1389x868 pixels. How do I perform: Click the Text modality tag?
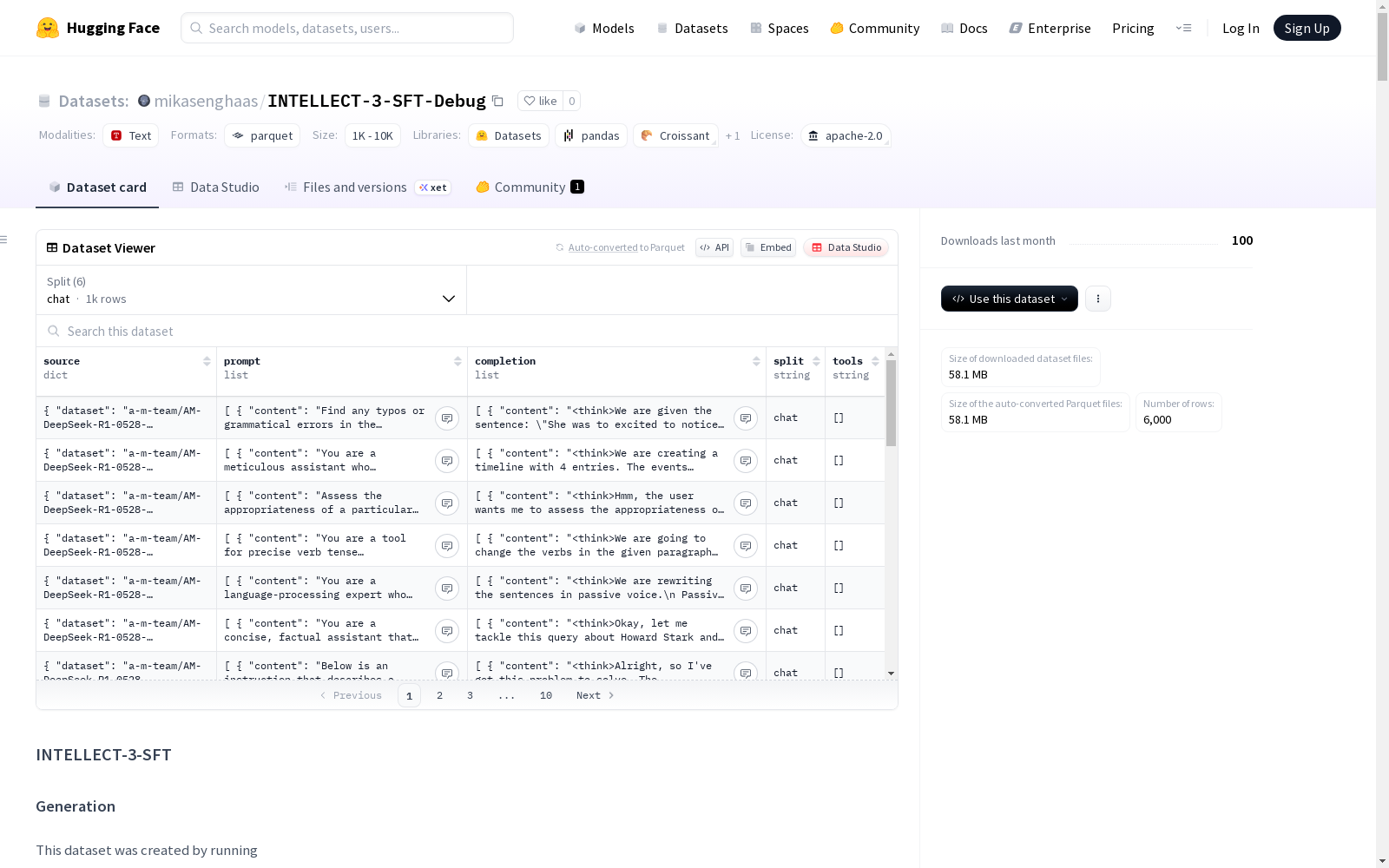tap(131, 135)
